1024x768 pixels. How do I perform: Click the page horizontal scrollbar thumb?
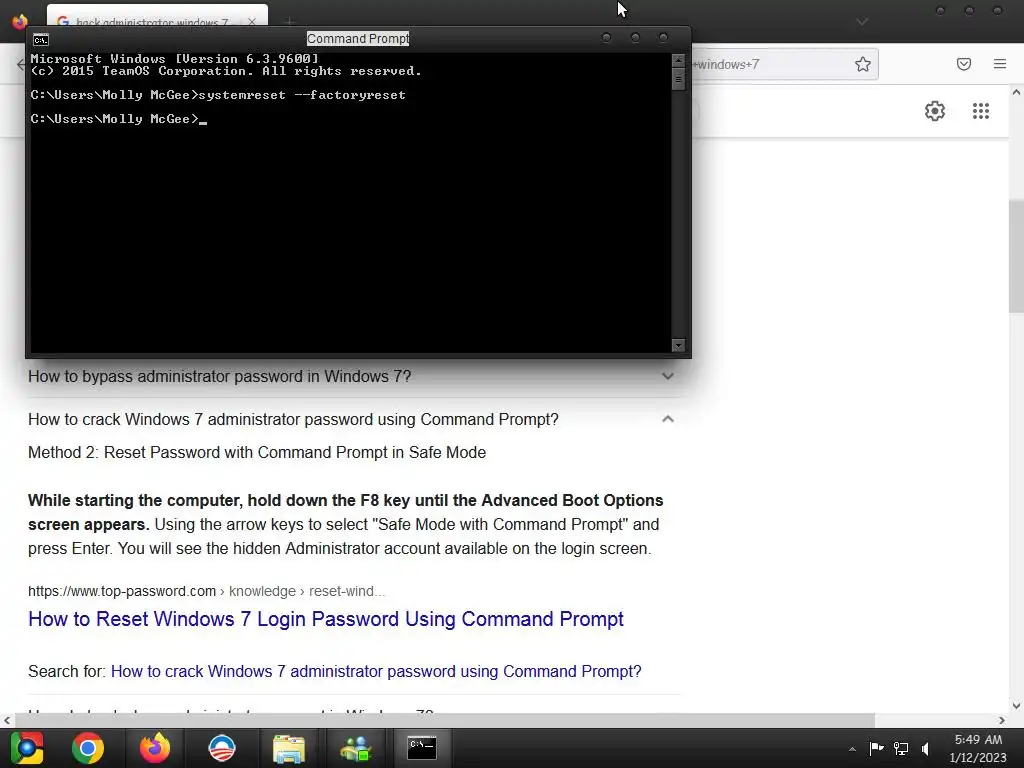tap(444, 720)
